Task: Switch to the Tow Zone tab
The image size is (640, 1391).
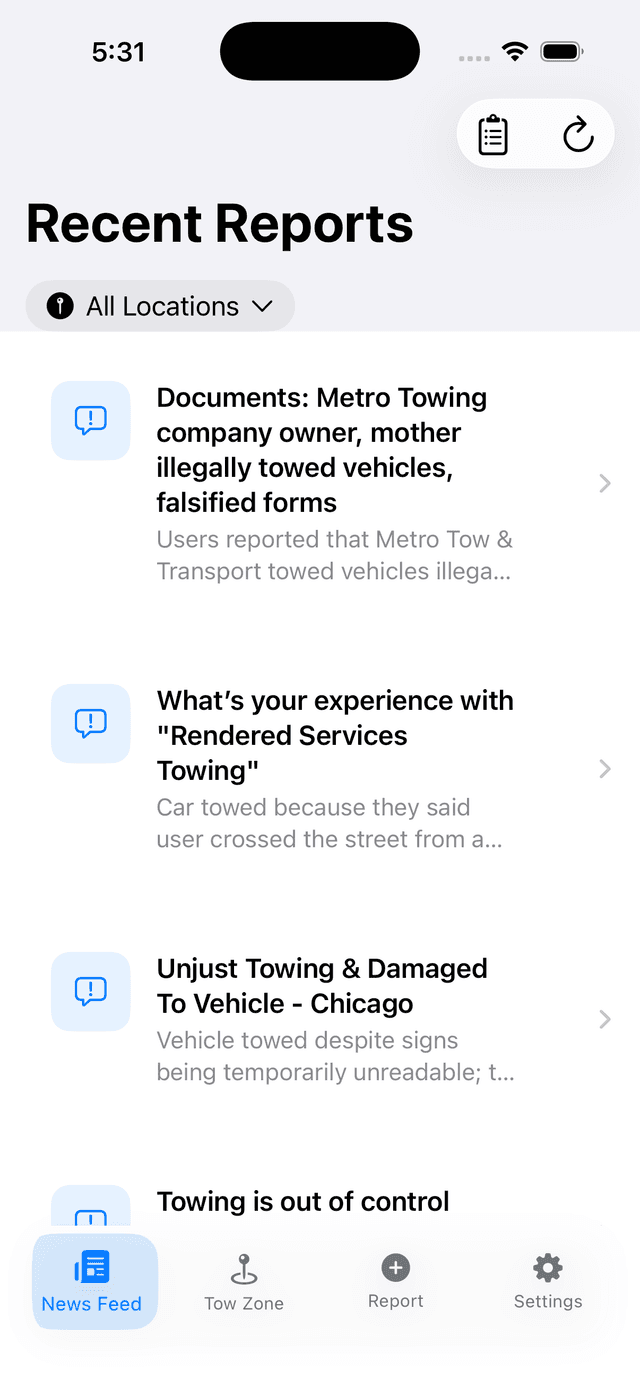Action: pos(243,1281)
